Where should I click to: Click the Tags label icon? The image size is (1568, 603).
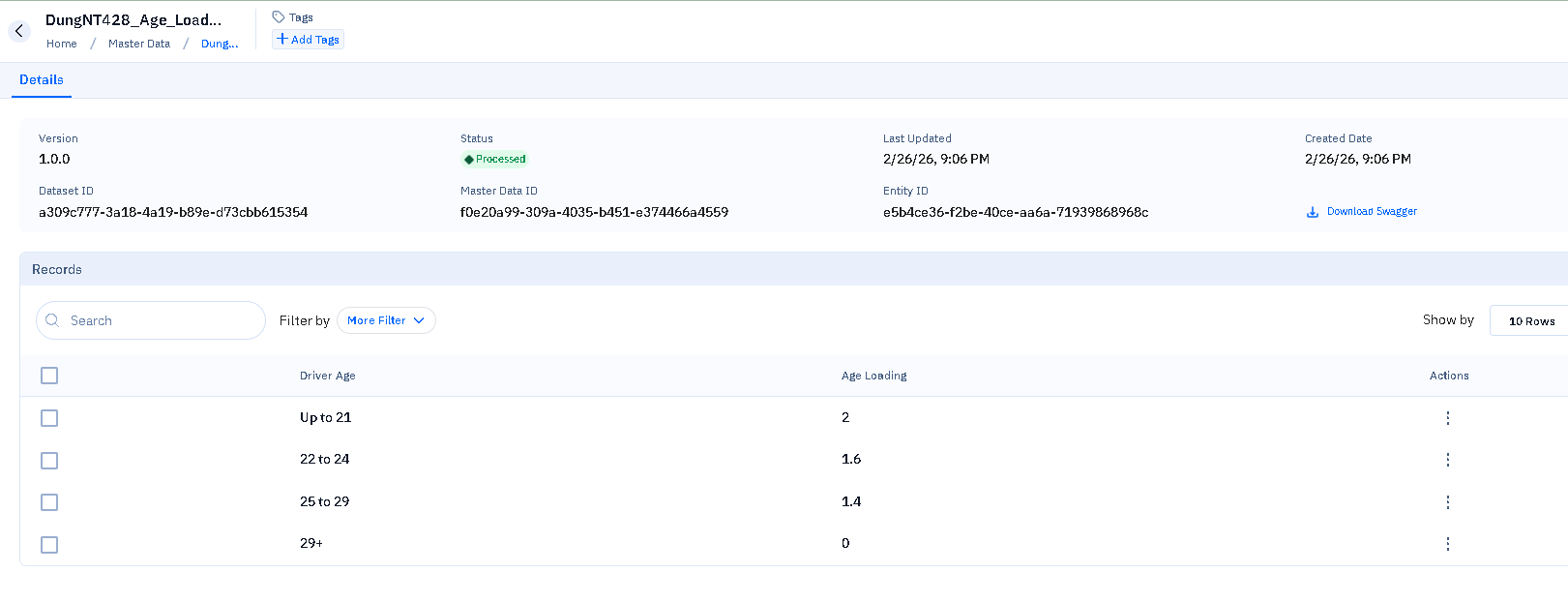[x=279, y=17]
